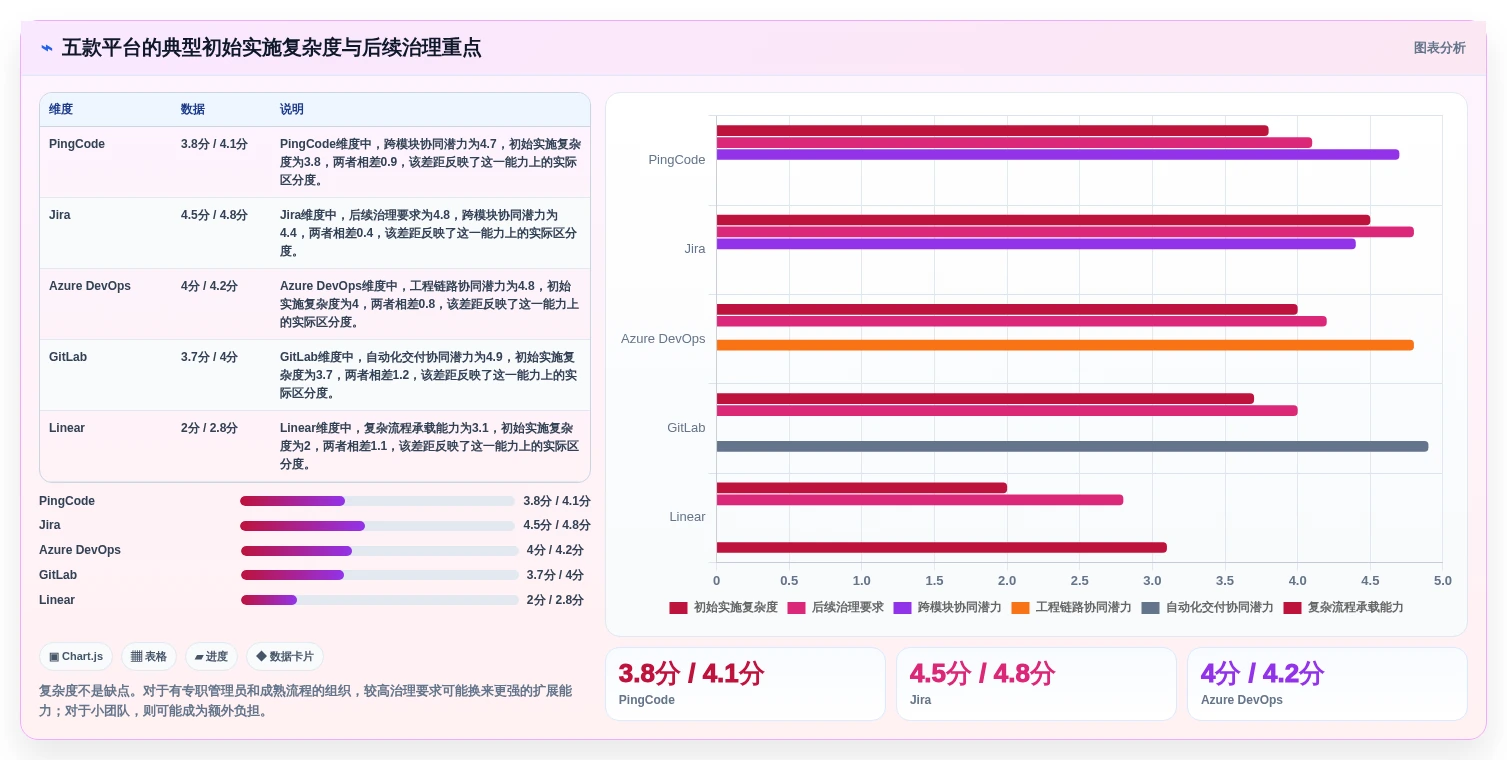The width and height of the screenshot is (1507, 760).
Task: Click GitLab progress value 3.7分 / 4分
Action: pos(555,575)
